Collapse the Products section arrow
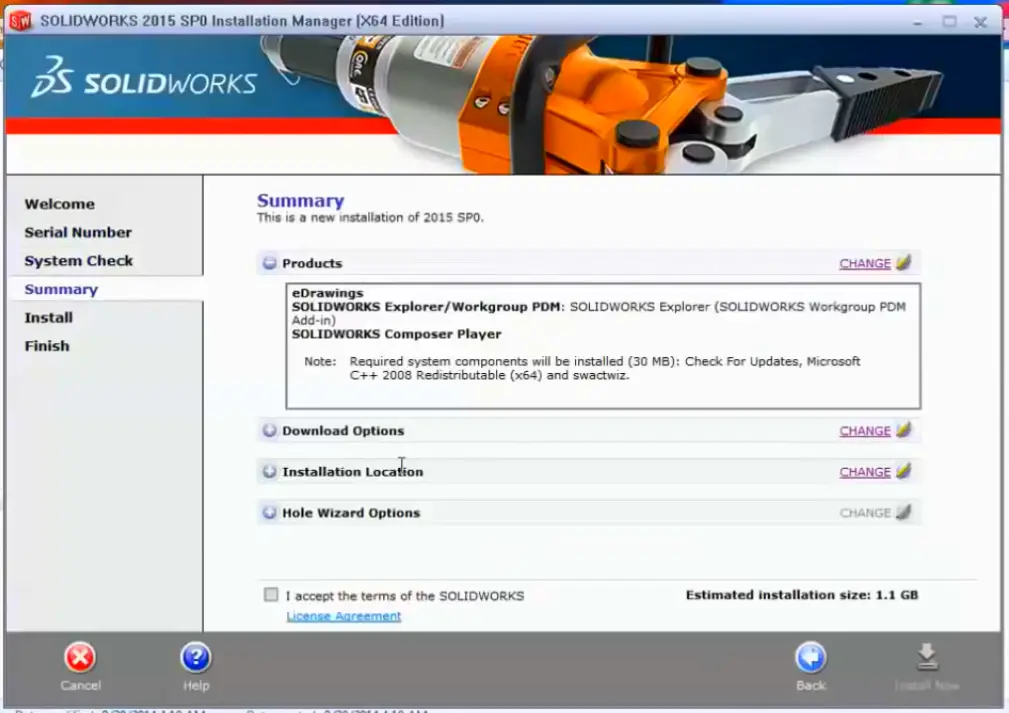The height and width of the screenshot is (713, 1009). click(269, 263)
